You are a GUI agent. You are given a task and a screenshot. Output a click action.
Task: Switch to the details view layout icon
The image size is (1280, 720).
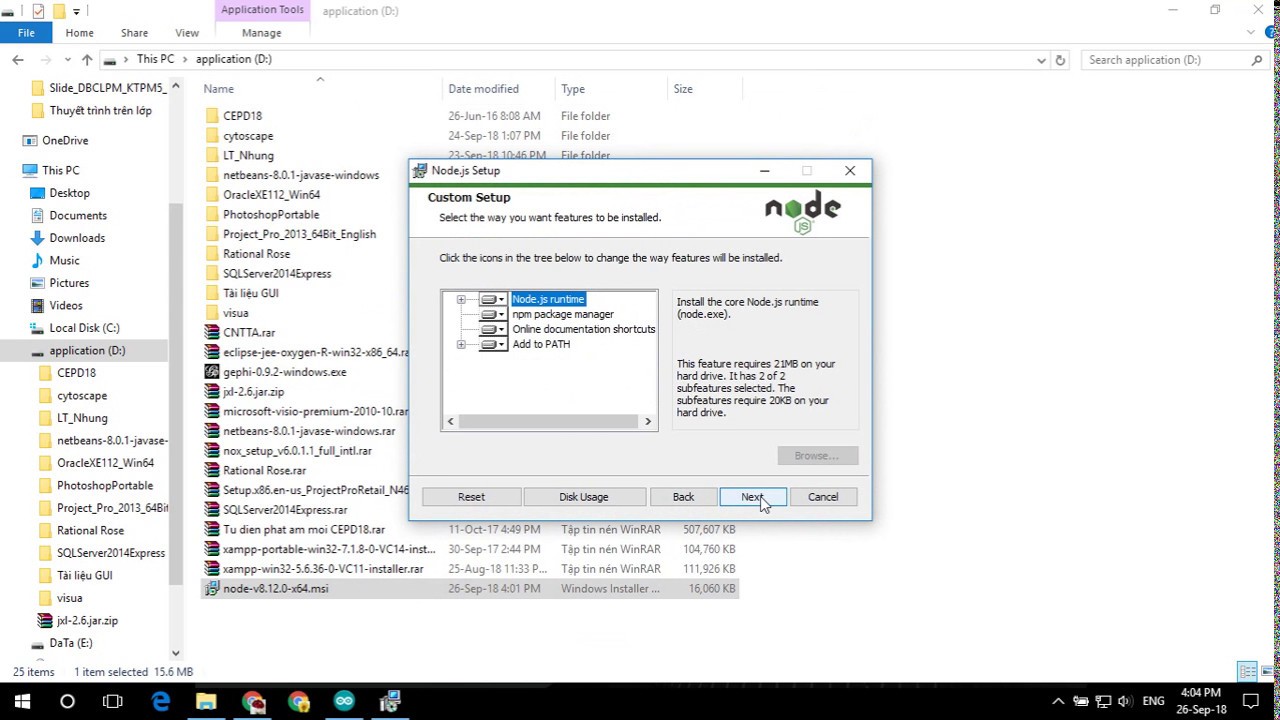pyautogui.click(x=1246, y=671)
